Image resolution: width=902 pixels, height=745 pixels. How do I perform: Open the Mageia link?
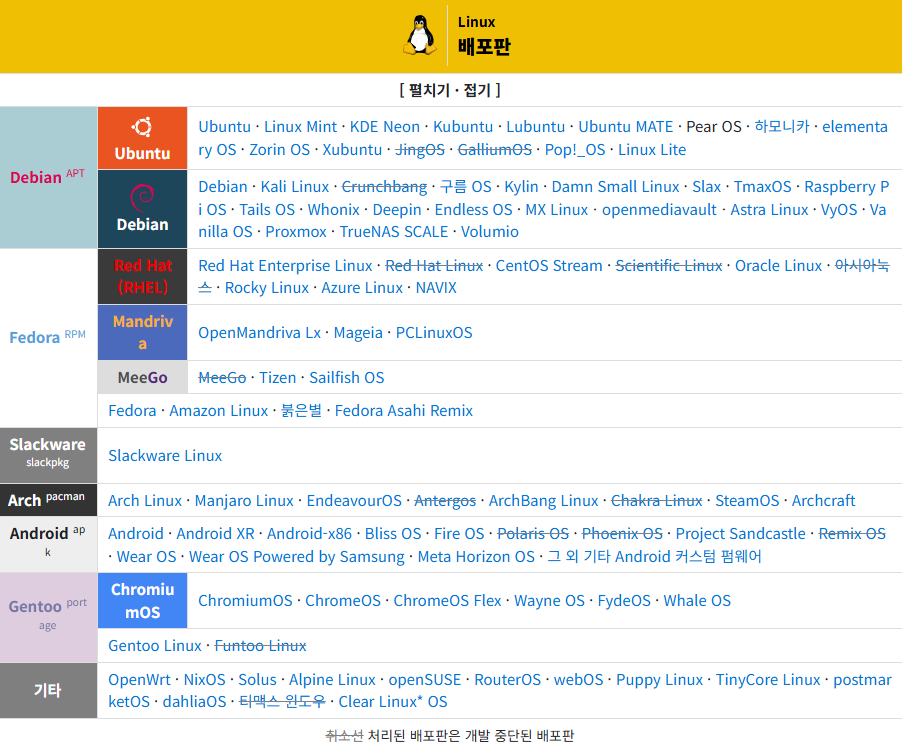[x=358, y=333]
